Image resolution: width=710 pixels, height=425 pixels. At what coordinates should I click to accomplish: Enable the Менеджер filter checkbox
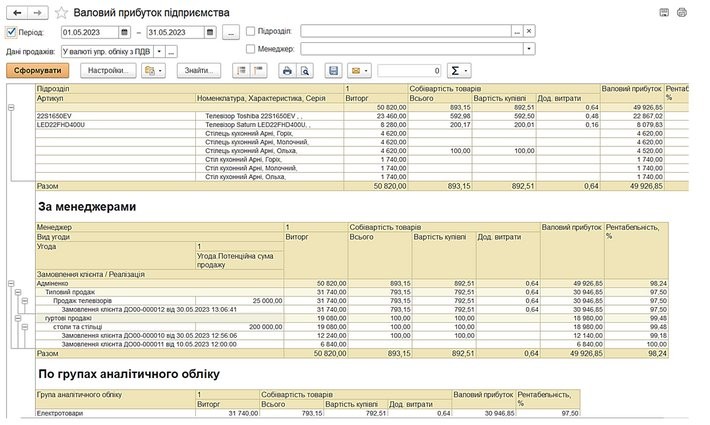(250, 48)
